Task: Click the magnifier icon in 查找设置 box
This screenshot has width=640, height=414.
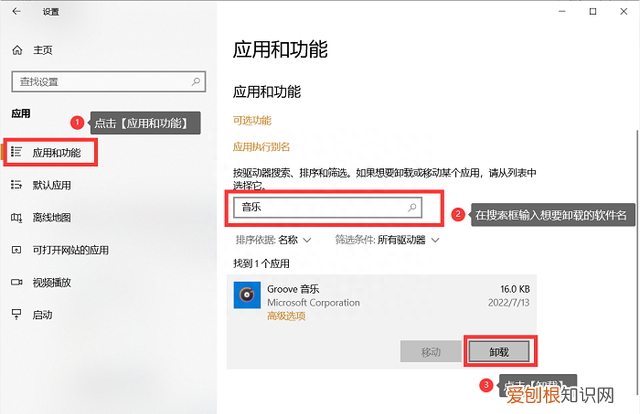Action: (x=196, y=82)
